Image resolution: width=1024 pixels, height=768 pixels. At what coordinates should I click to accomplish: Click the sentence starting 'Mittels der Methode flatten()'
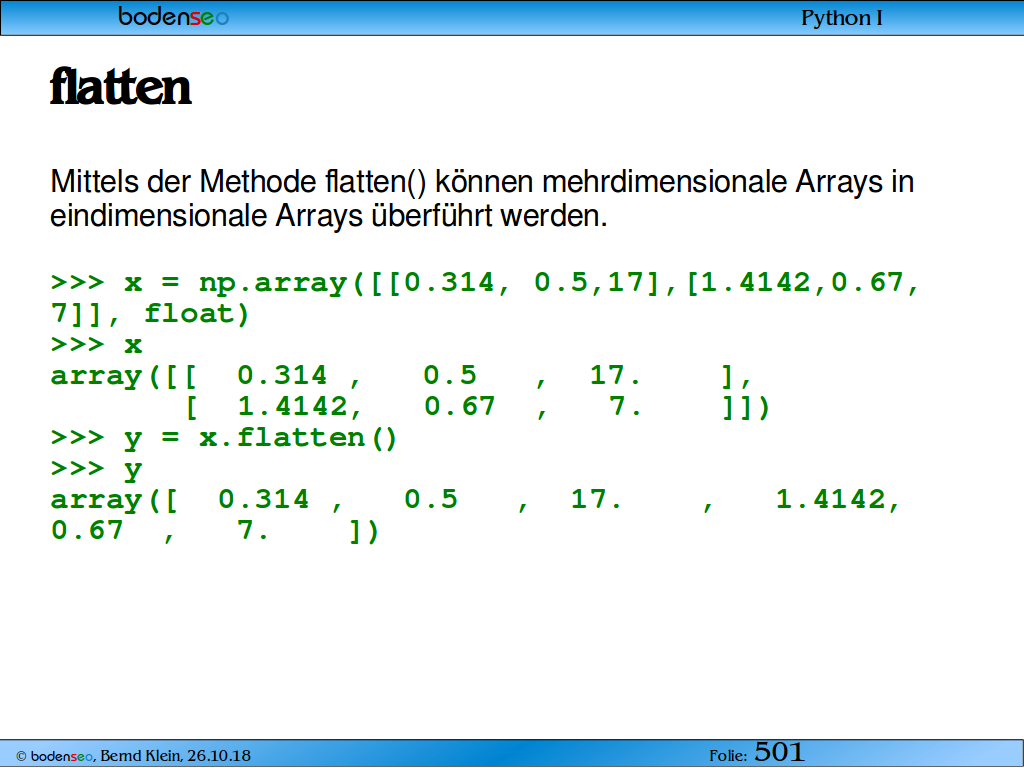point(482,182)
